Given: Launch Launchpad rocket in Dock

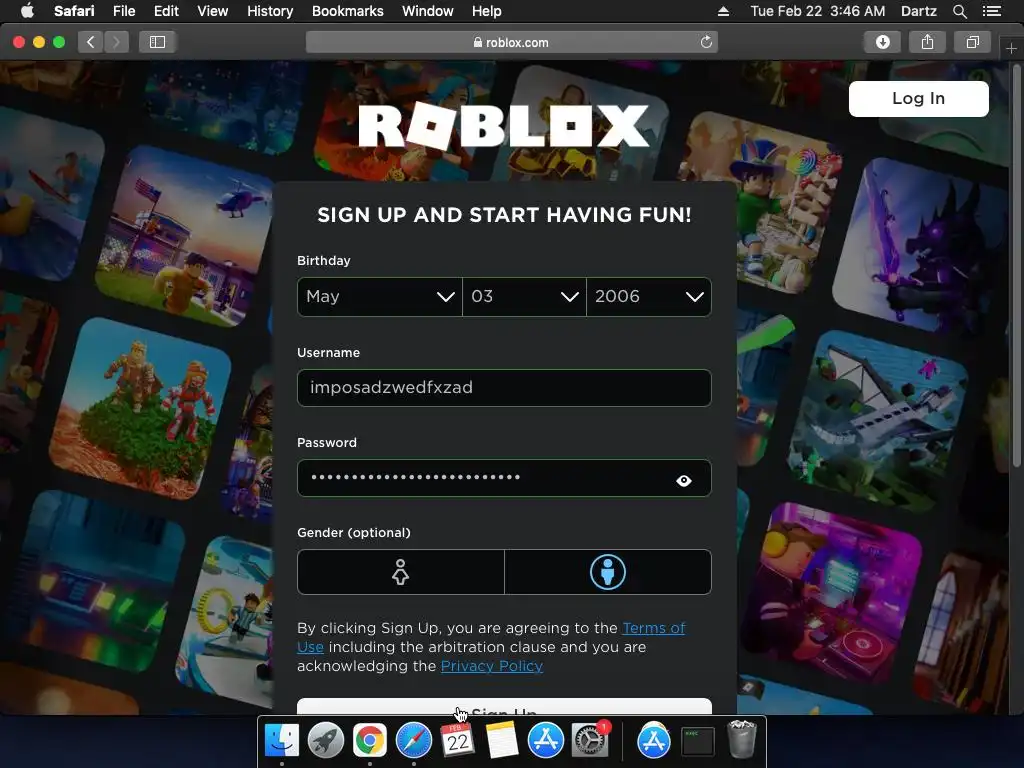Looking at the screenshot, I should coord(325,741).
